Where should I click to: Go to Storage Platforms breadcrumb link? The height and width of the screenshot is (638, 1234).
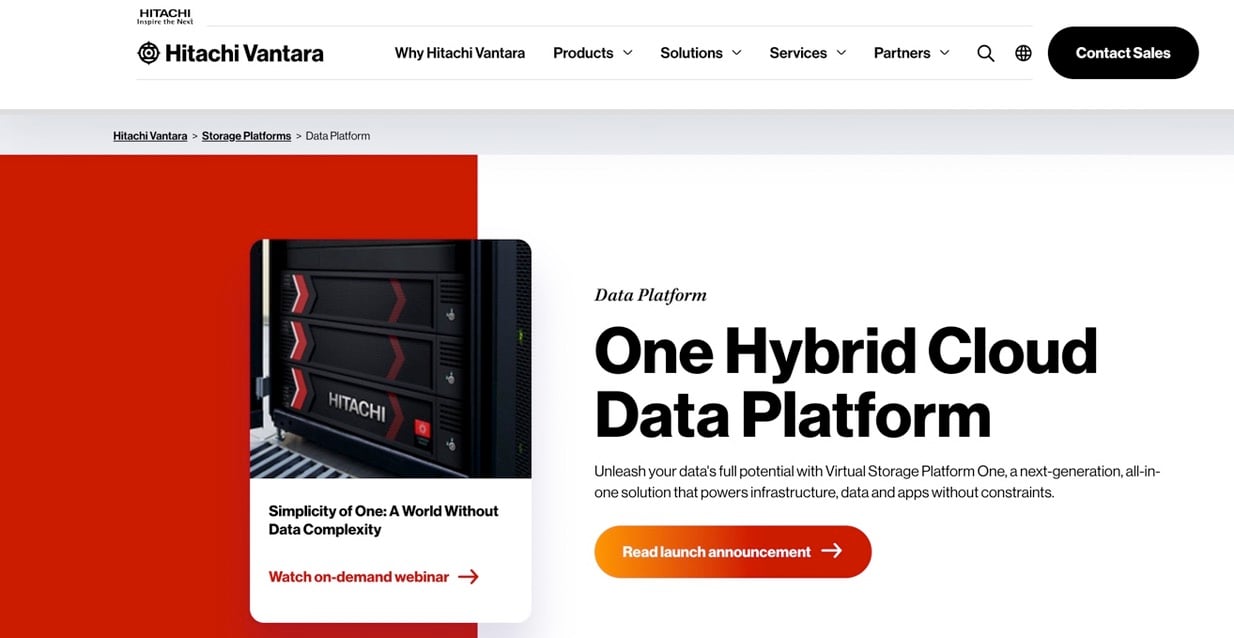pos(246,136)
